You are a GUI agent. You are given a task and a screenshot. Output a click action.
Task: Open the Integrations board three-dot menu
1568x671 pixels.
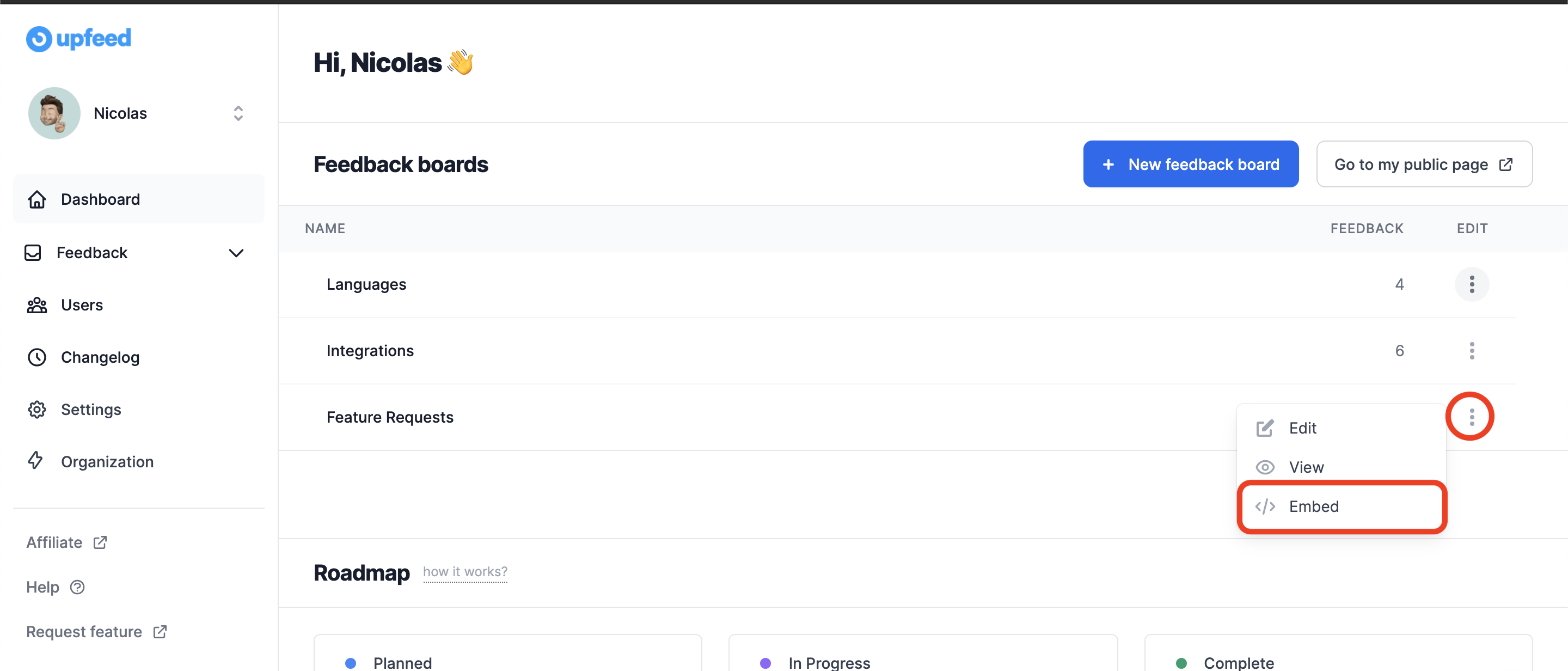(1471, 351)
